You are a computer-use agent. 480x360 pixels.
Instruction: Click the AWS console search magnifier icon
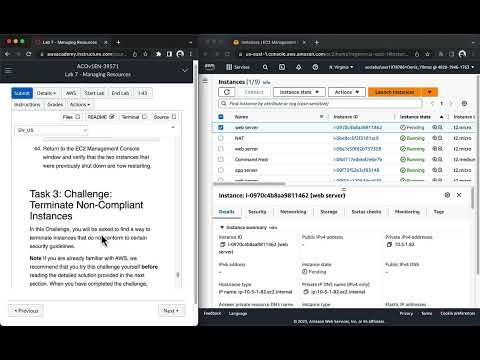coord(265,67)
